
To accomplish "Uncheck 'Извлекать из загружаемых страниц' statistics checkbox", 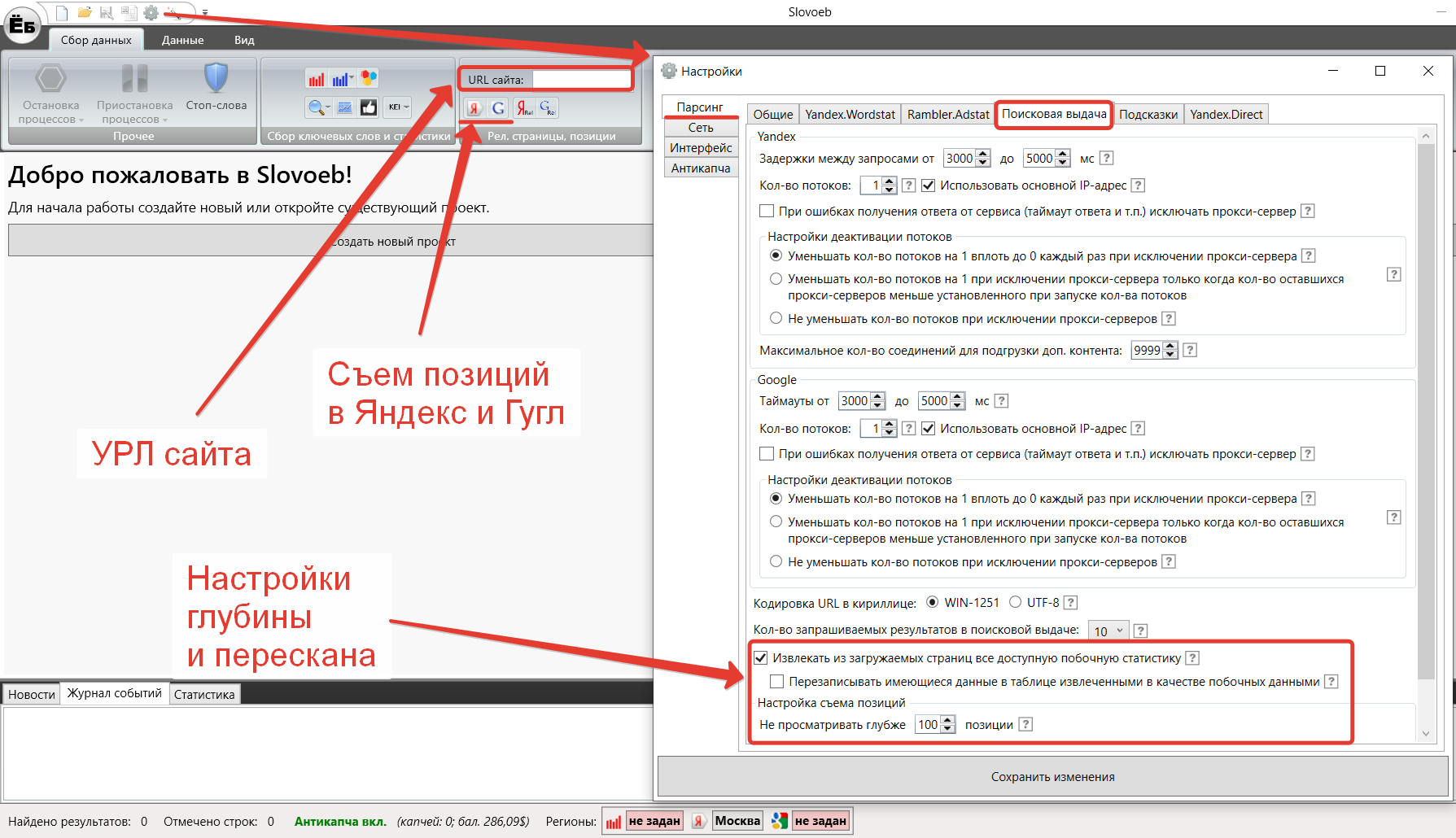I will (x=760, y=657).
